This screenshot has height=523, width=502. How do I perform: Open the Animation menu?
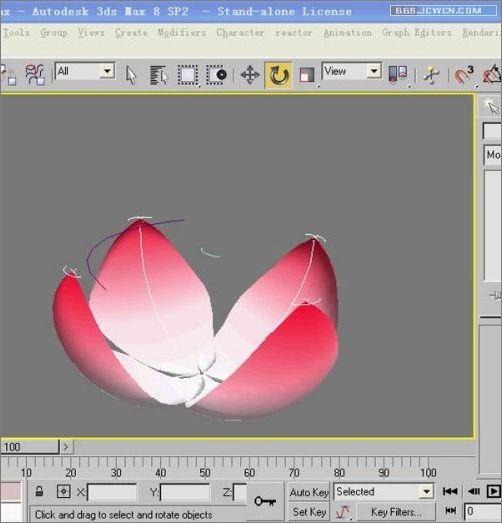point(348,33)
